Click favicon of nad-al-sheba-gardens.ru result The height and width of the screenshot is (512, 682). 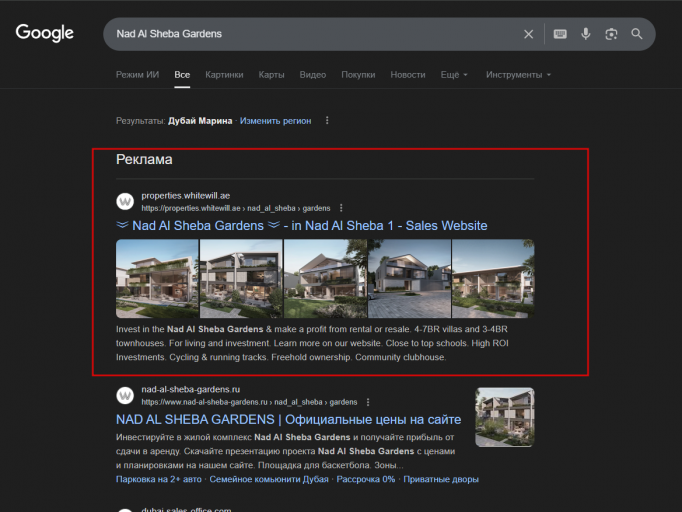click(125, 395)
